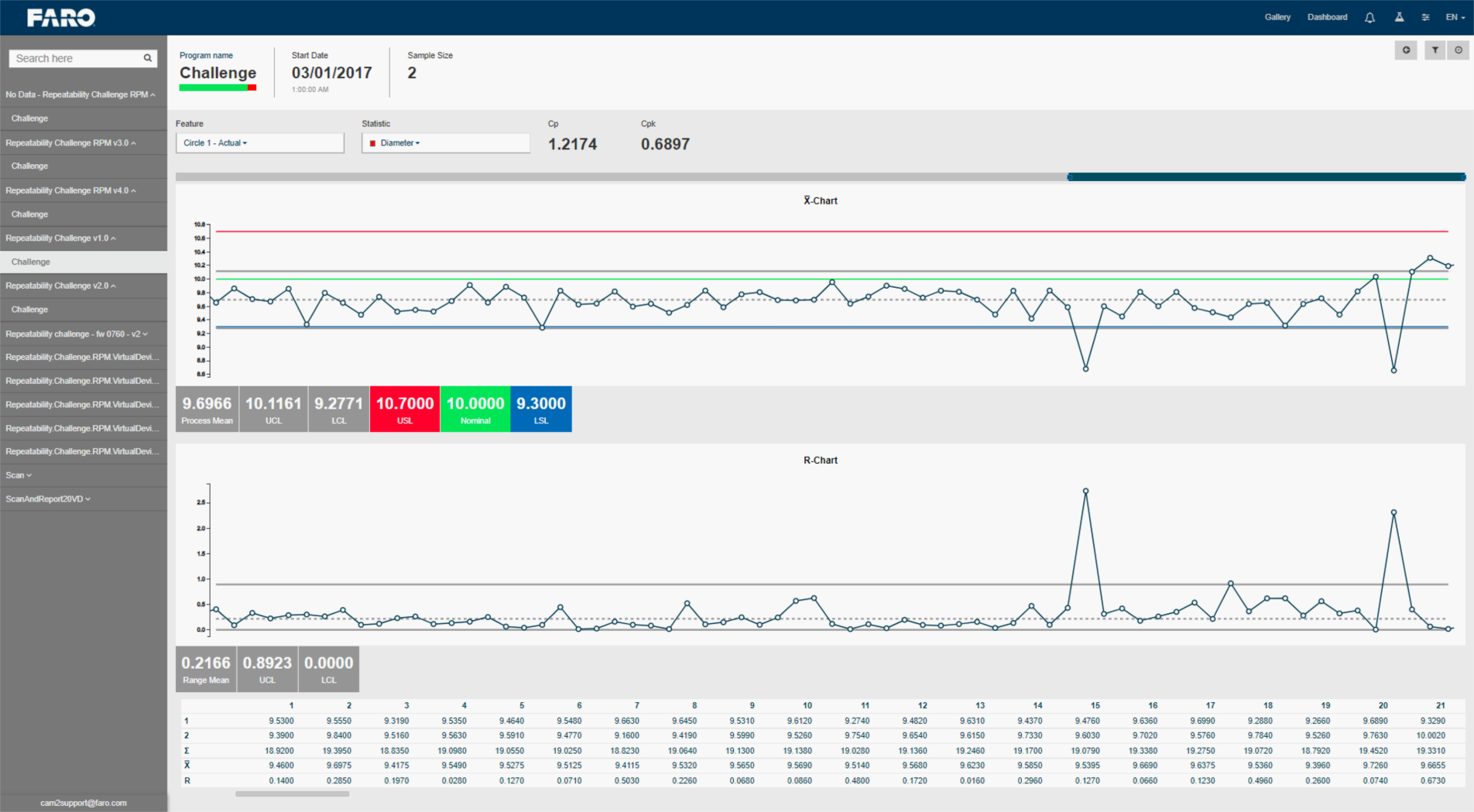
Task: Switch to the Dashboard page
Action: 1327,17
